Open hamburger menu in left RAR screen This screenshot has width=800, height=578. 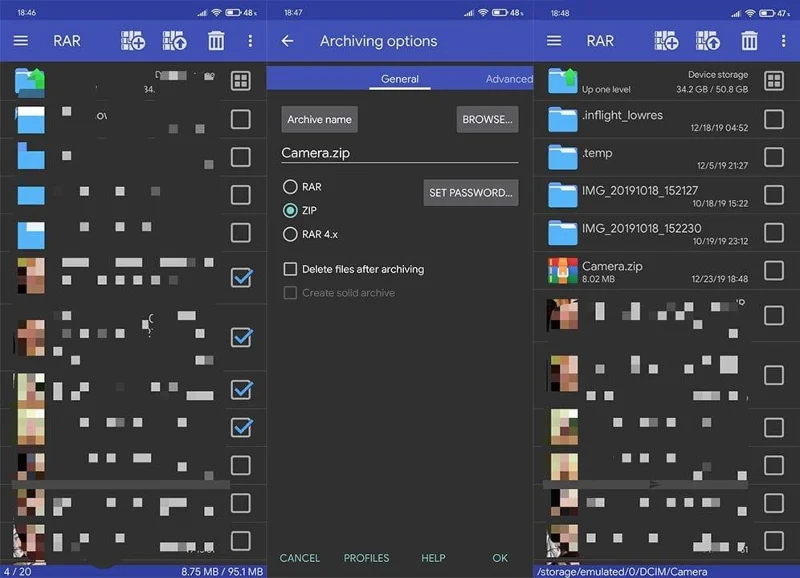21,41
